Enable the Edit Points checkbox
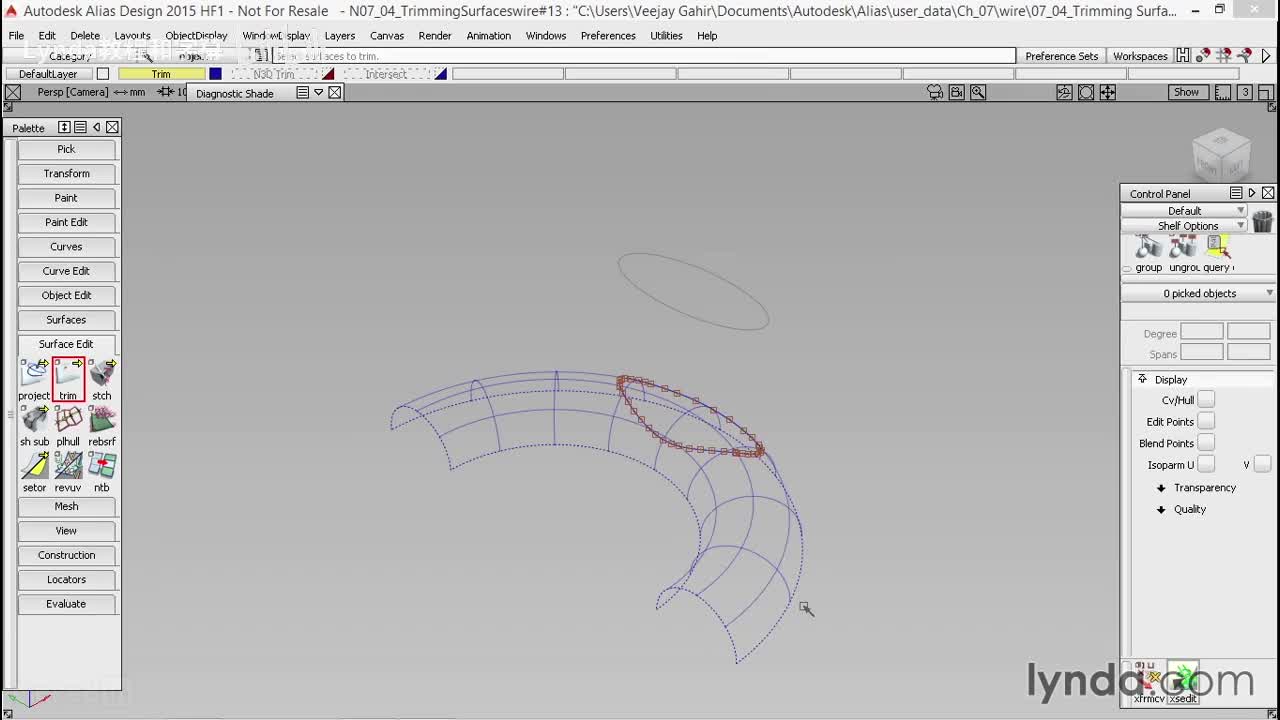 point(1206,422)
